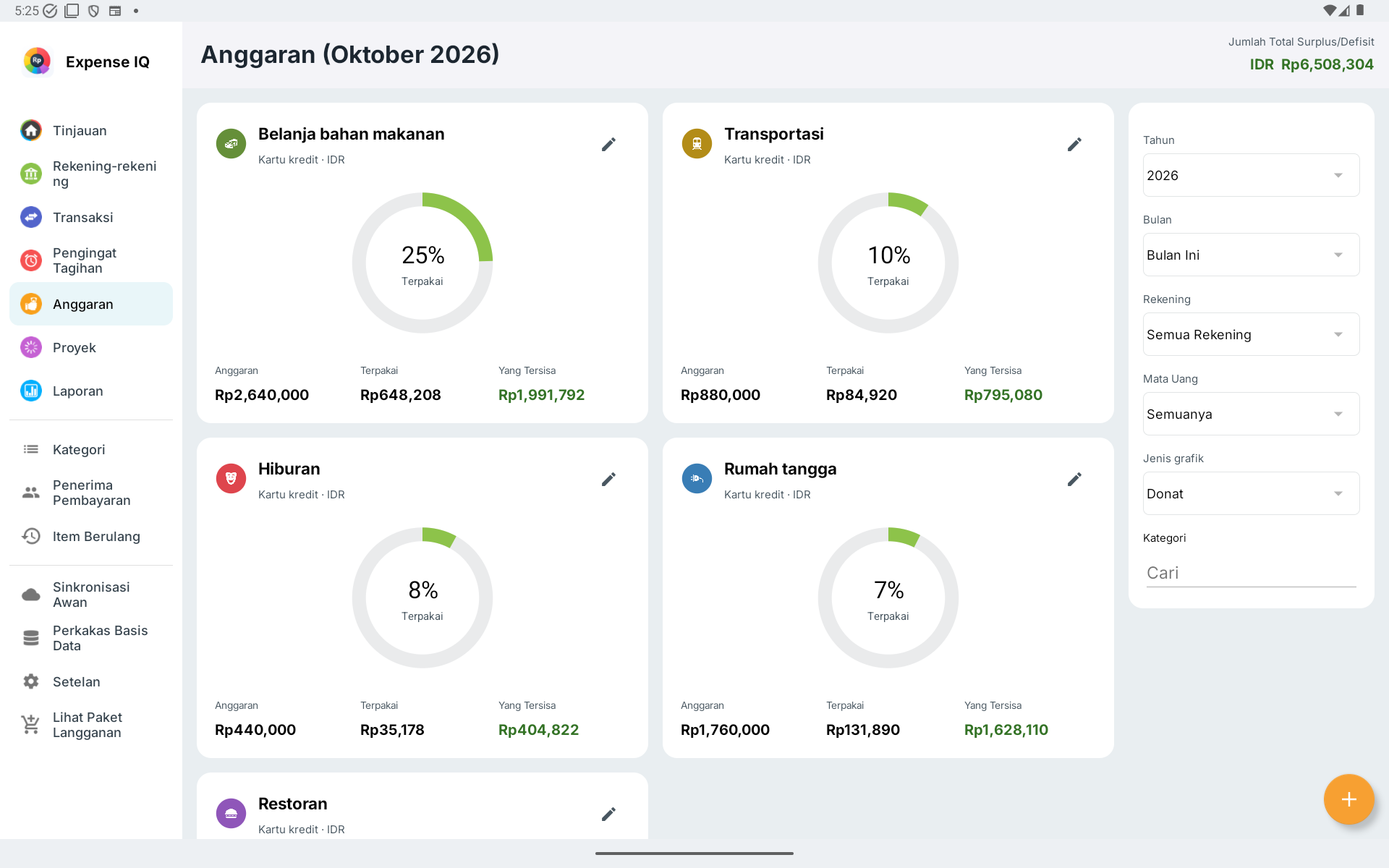Click the 10% Terpakai donut chart
Viewport: 1389px width, 868px height.
(x=888, y=263)
